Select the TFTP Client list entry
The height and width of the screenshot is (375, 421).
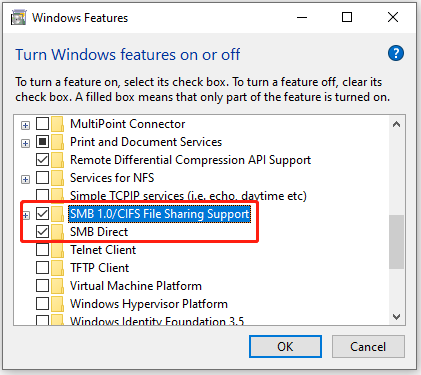[99, 268]
